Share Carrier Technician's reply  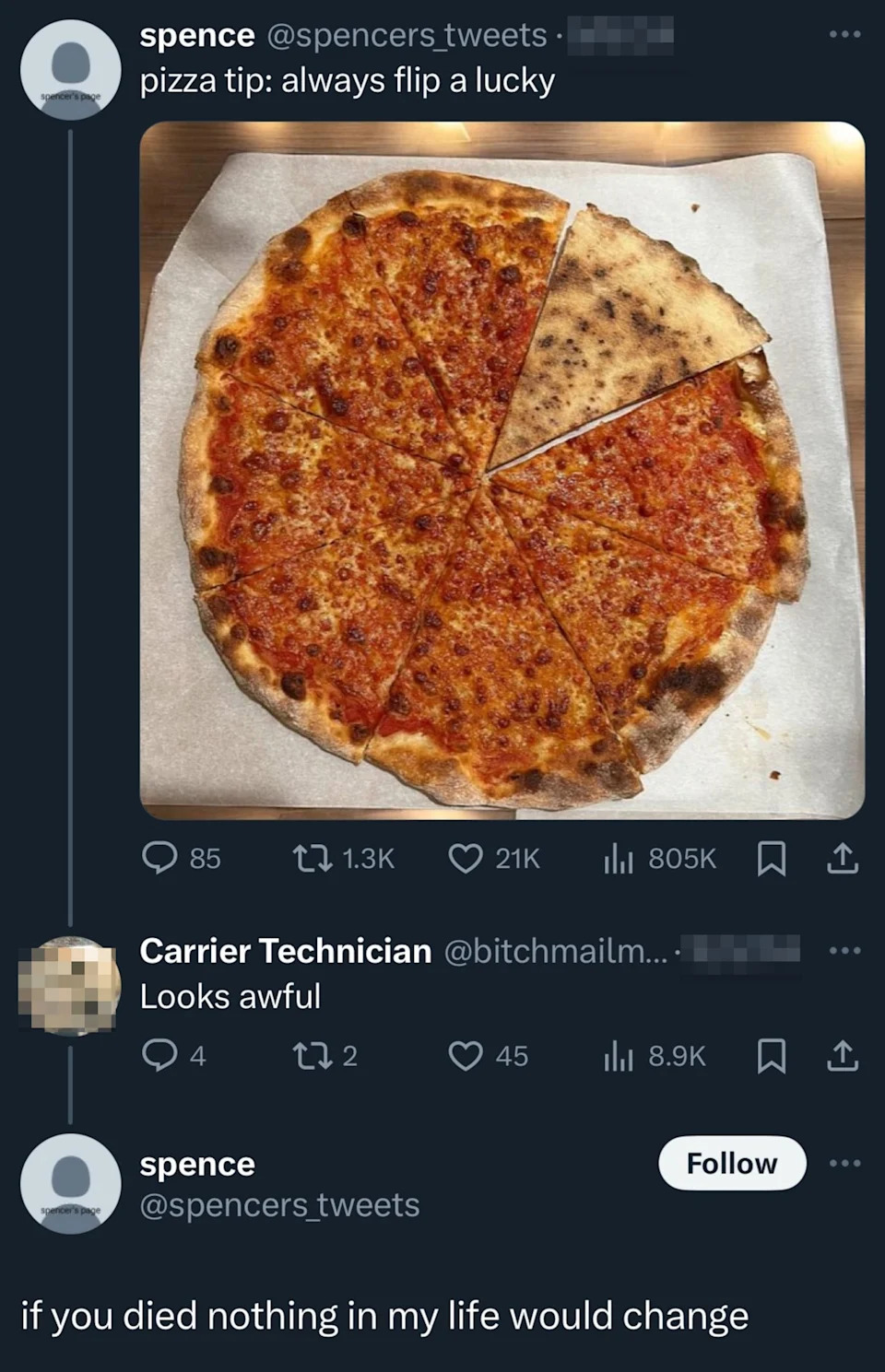coord(842,1056)
